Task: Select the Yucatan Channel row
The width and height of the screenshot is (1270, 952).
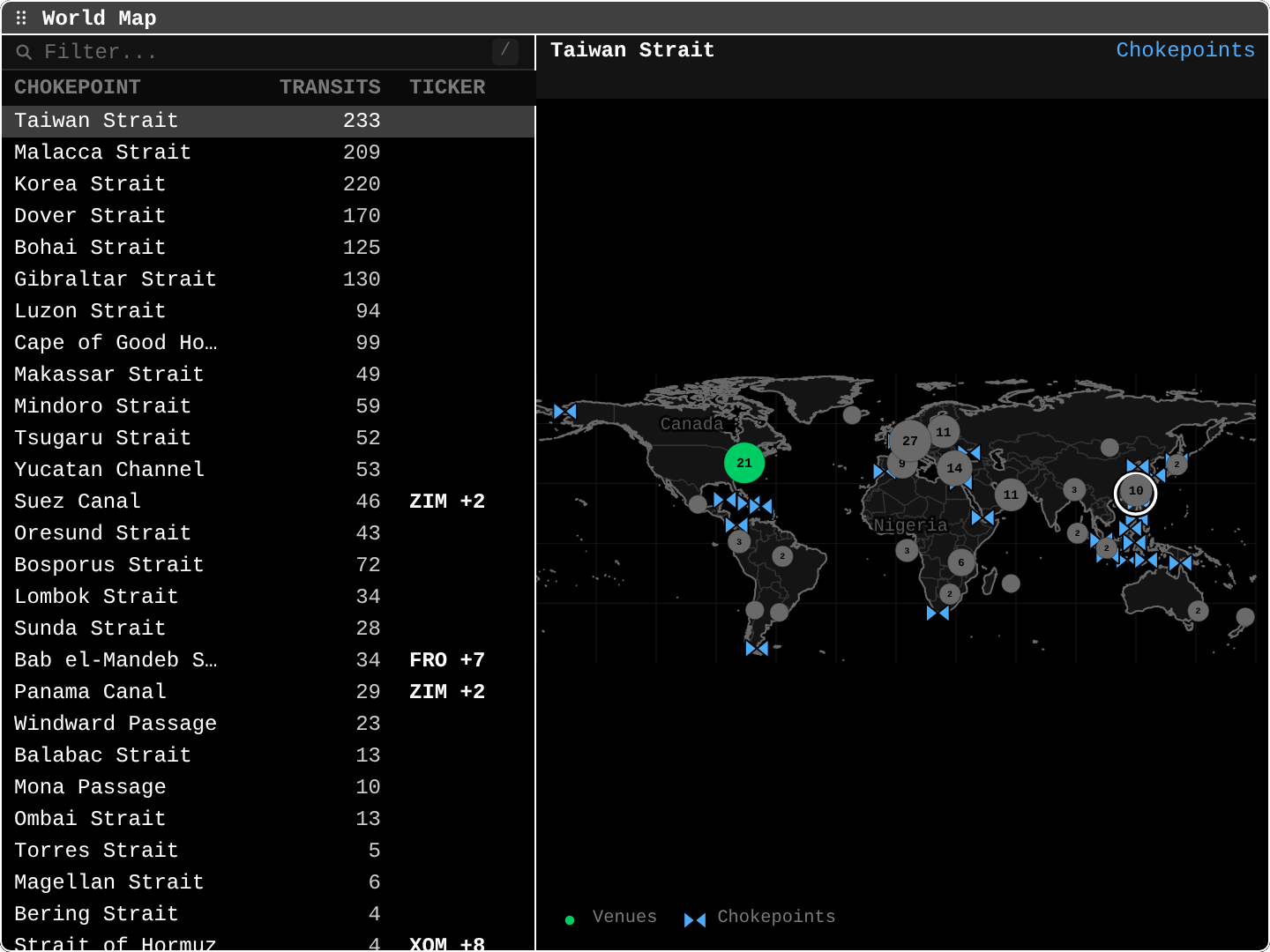Action: (x=268, y=470)
